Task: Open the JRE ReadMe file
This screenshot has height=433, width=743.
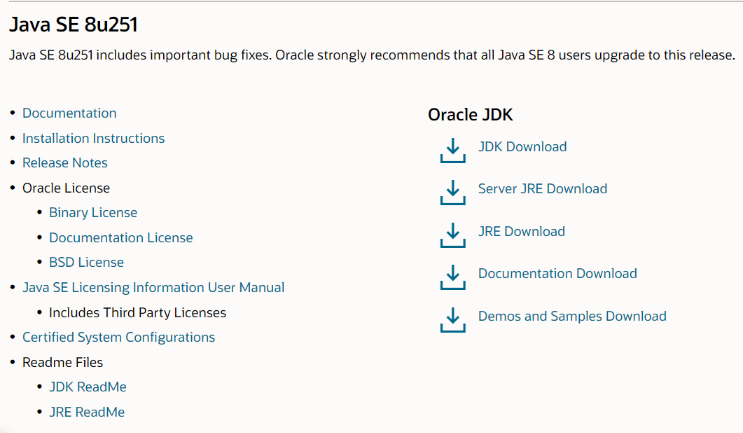Action: pos(87,412)
